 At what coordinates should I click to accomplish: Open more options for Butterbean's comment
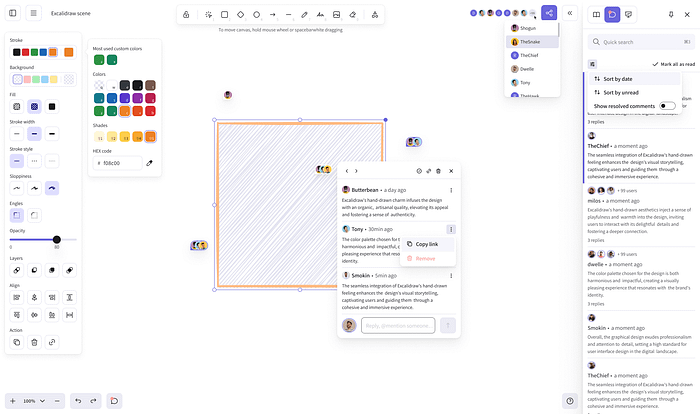pos(451,189)
